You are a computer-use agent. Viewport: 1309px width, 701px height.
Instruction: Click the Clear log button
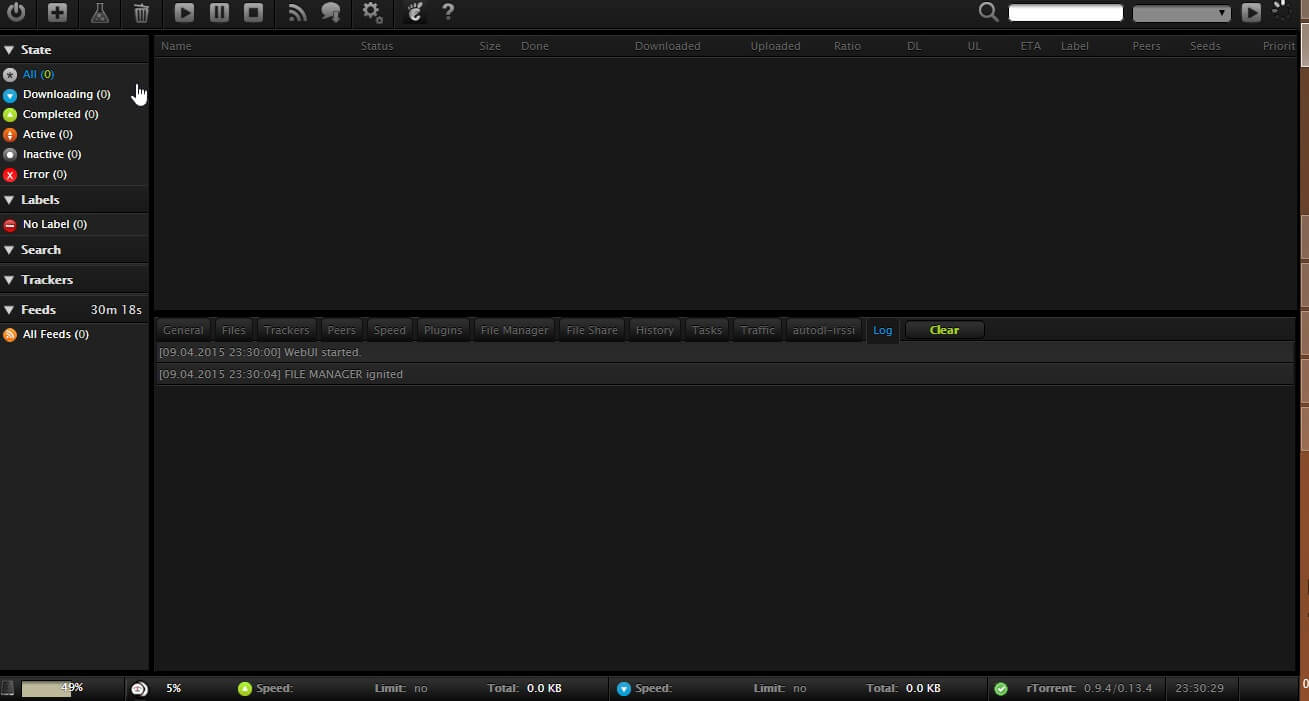(944, 330)
